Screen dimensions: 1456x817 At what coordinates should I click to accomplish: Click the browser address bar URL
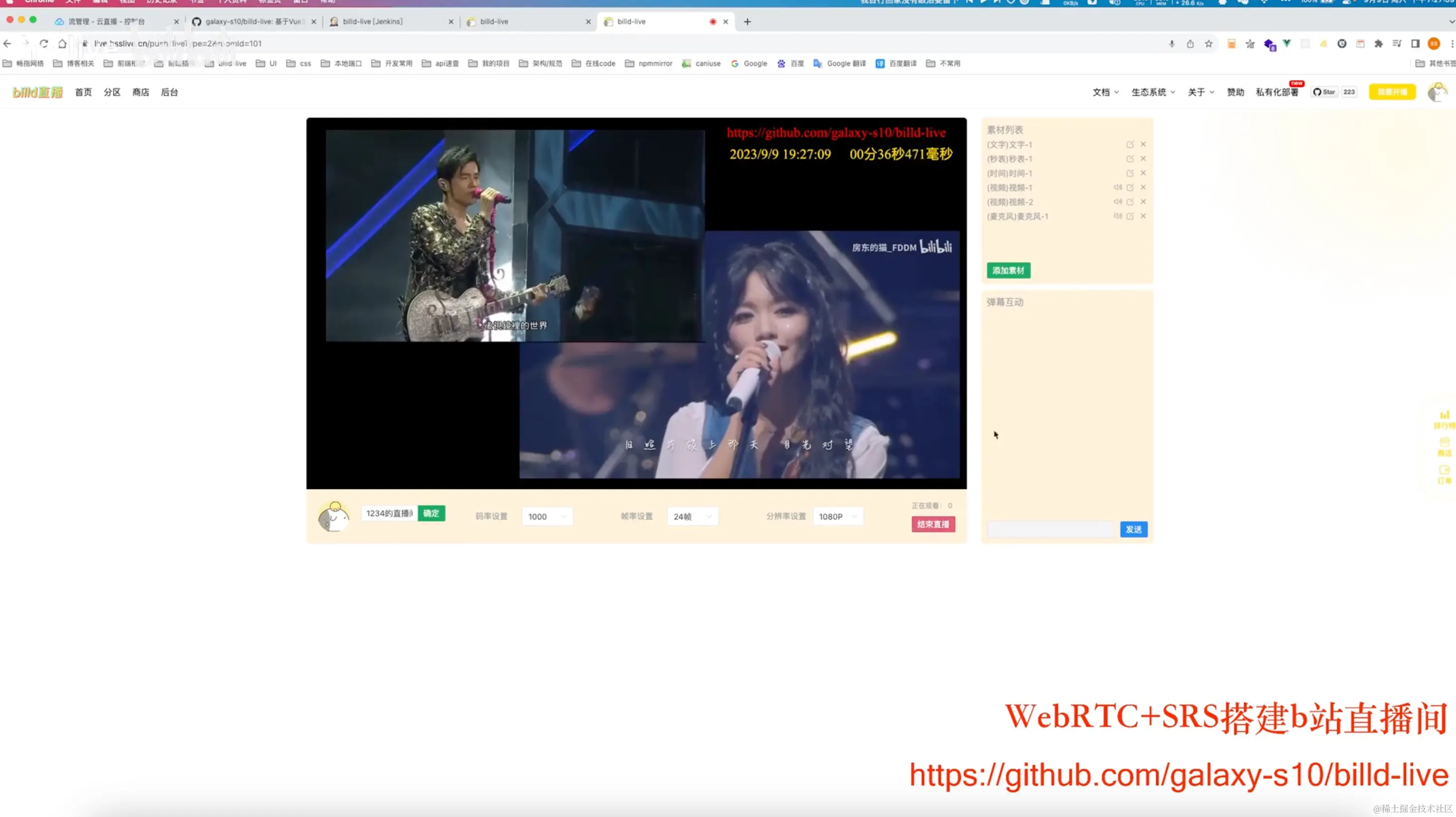[178, 43]
